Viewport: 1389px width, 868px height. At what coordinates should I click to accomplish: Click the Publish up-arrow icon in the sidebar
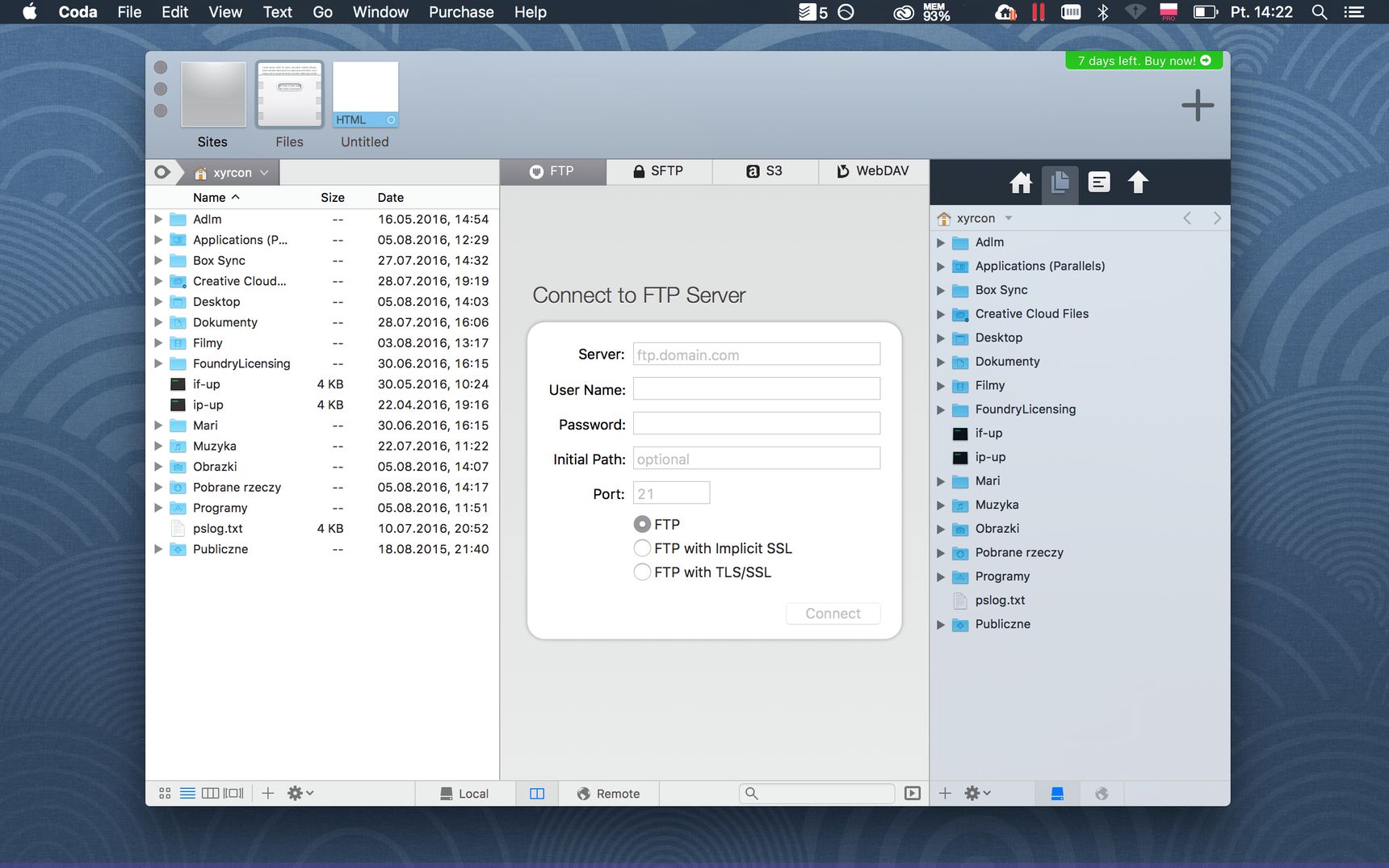pos(1138,182)
